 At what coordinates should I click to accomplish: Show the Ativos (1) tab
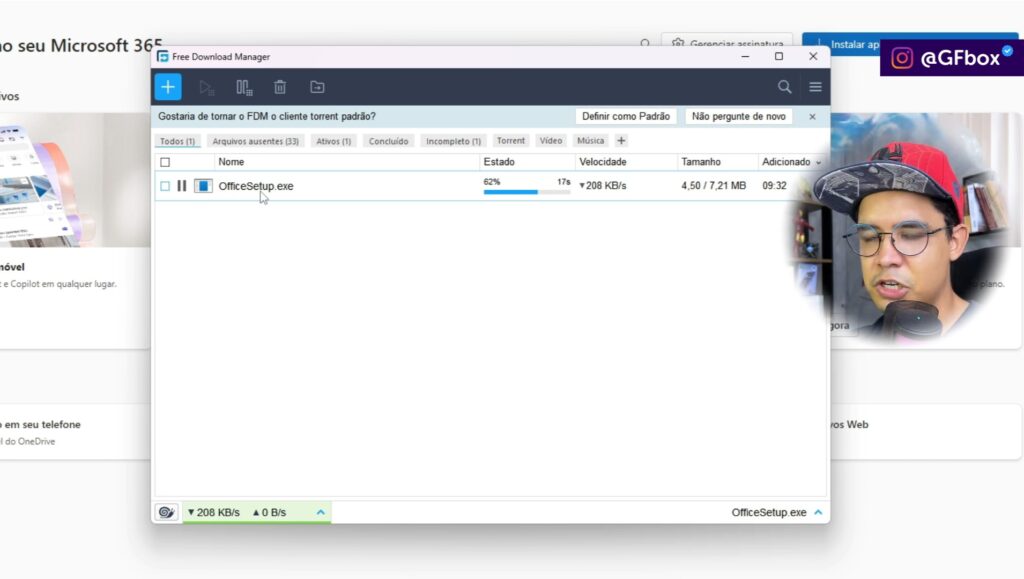pos(334,141)
